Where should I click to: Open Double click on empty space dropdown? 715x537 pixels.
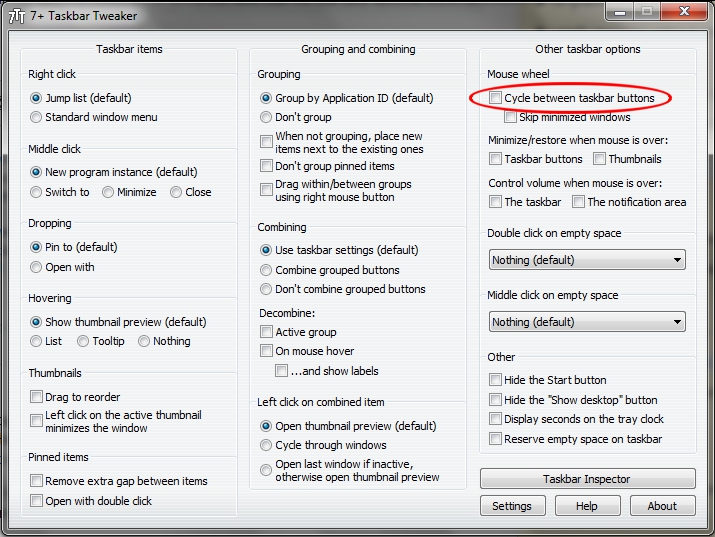tap(587, 260)
